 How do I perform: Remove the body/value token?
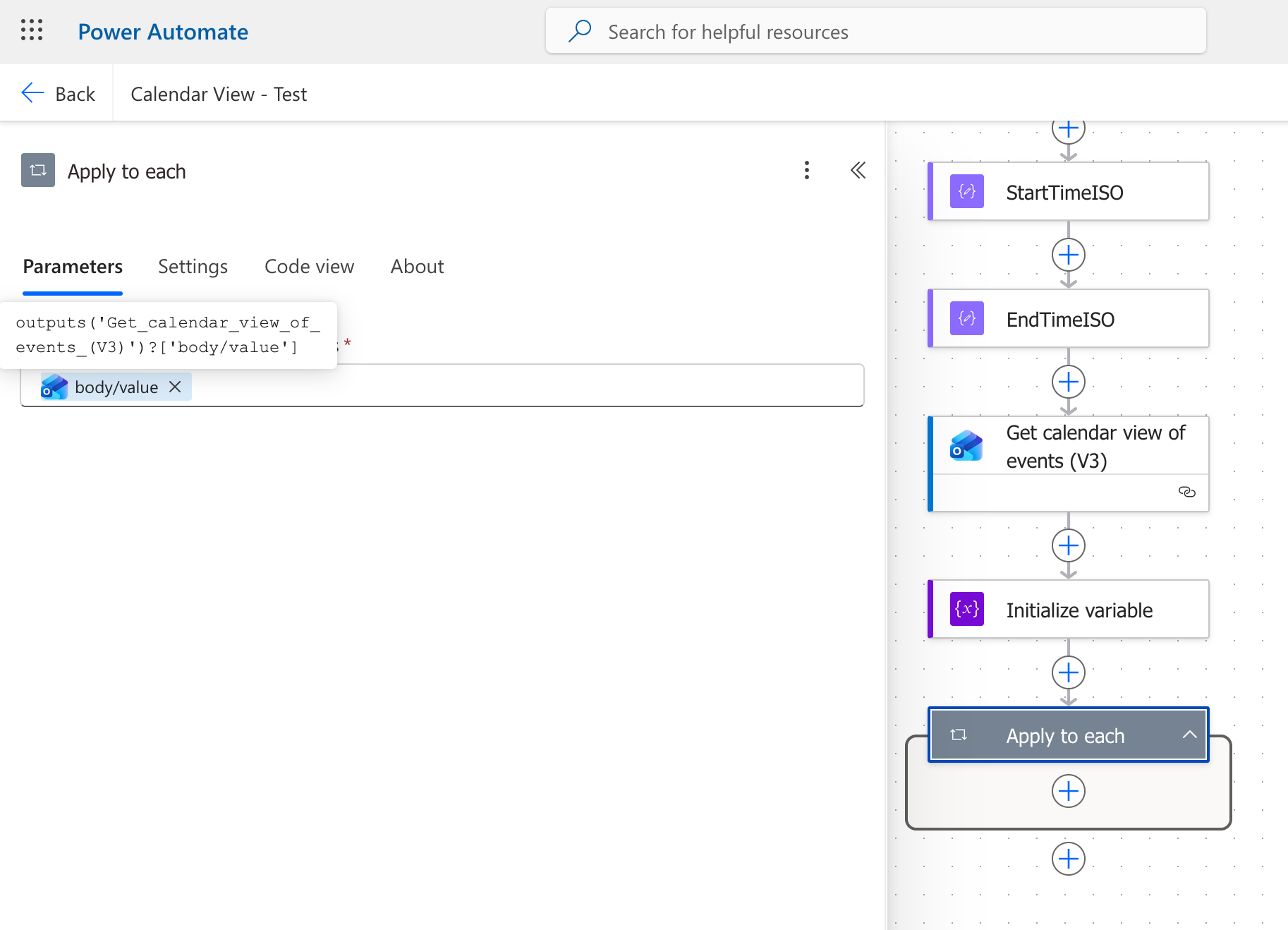(x=176, y=387)
